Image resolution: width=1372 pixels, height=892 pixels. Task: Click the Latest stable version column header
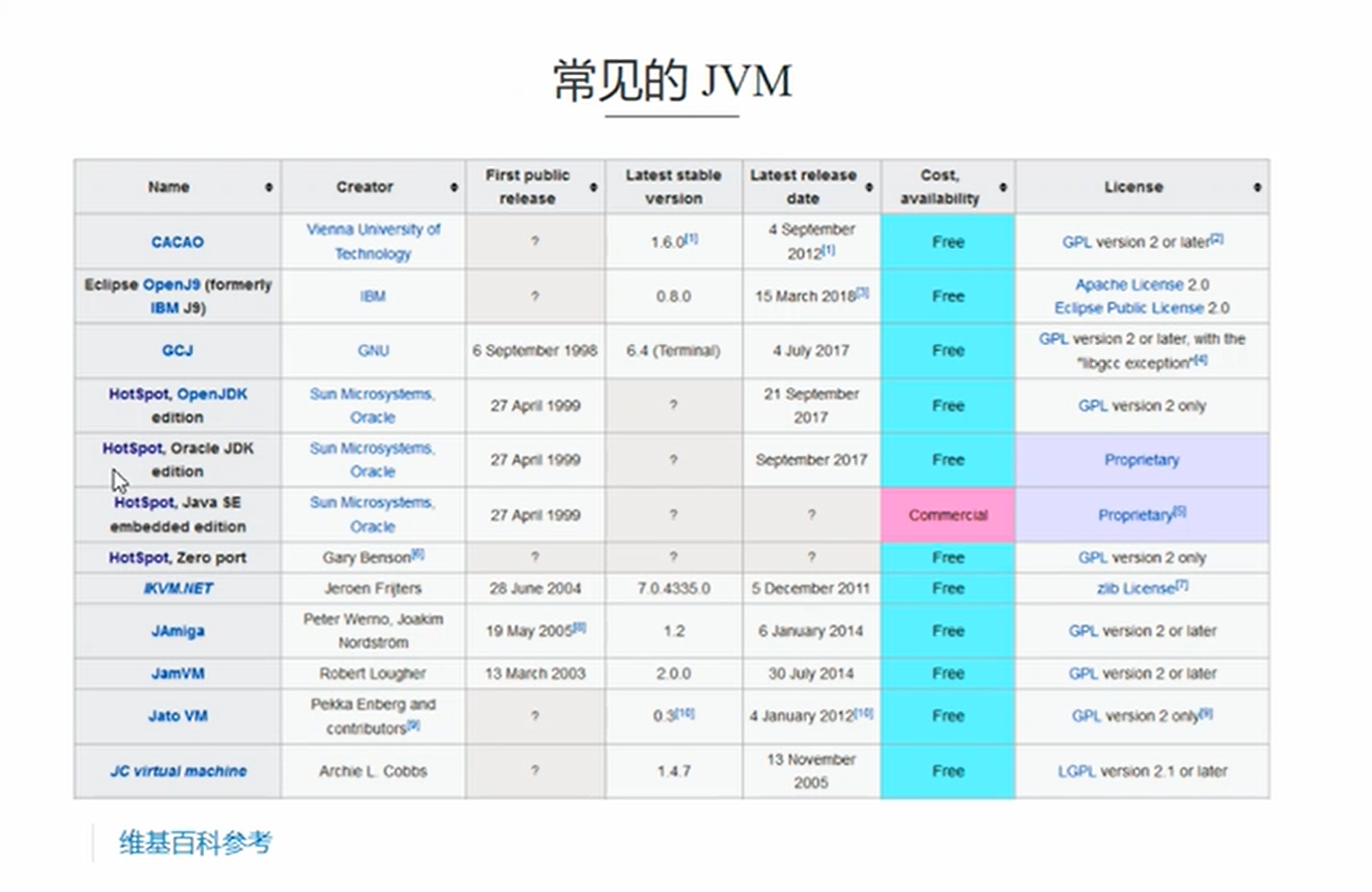pos(674,187)
